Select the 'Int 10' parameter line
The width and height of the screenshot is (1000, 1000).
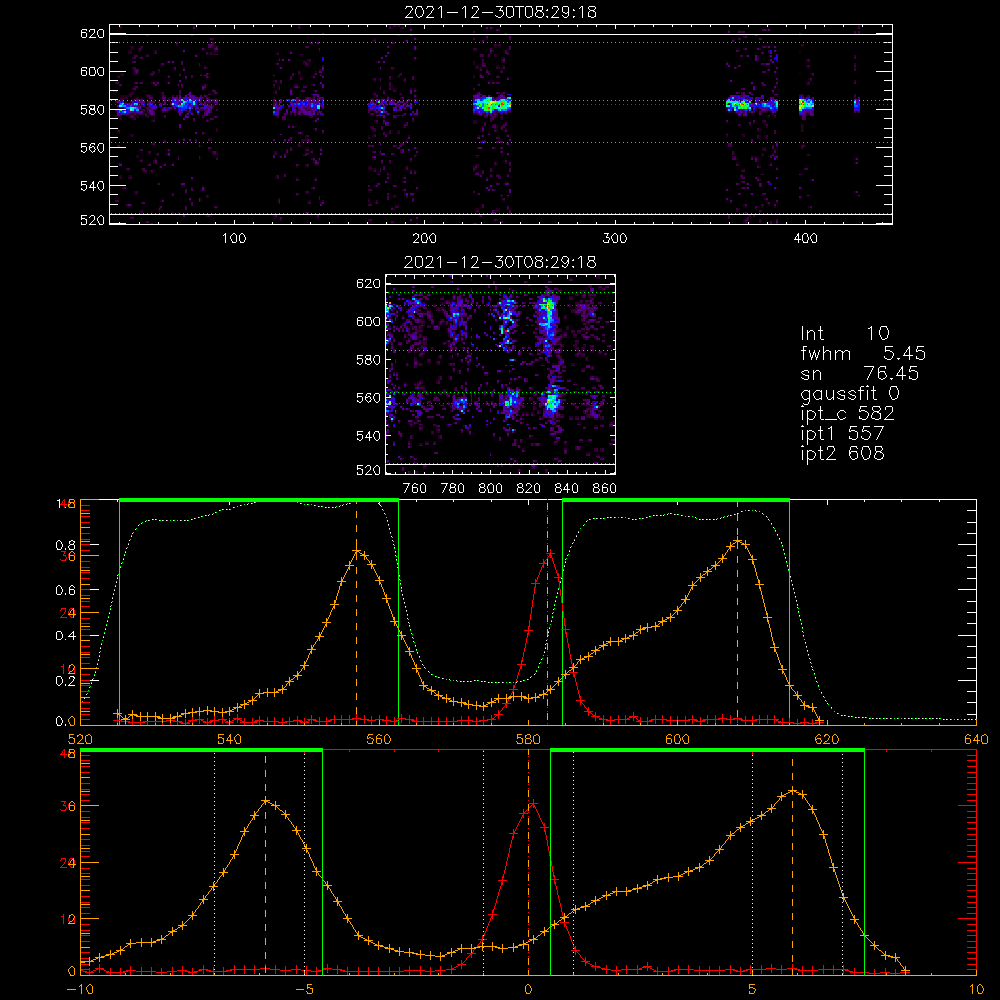tap(845, 334)
